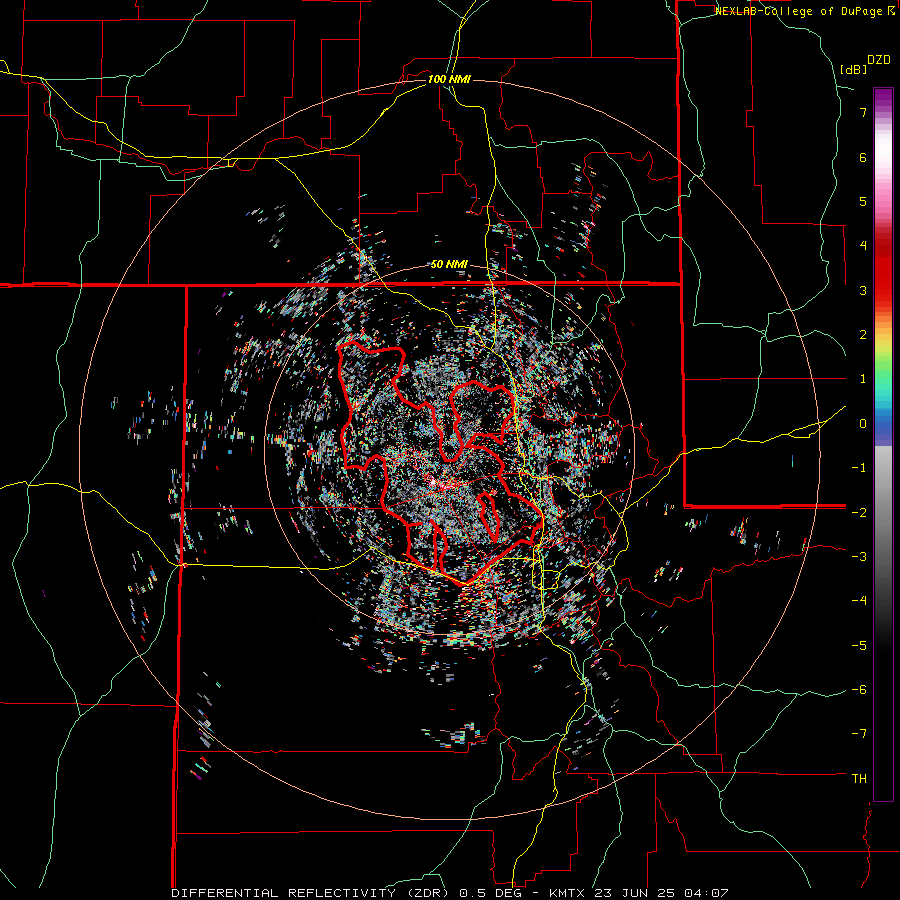Click the "NEXLAB-College of DuPage" credit text
The width and height of the screenshot is (900, 900).
800,11
